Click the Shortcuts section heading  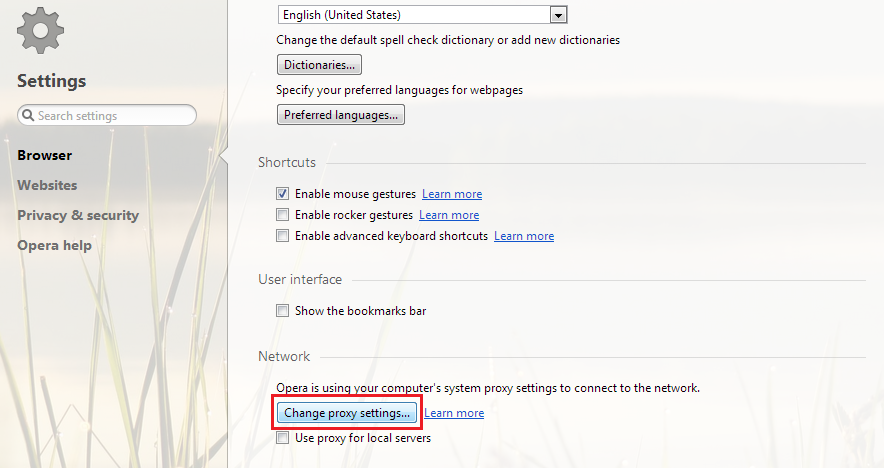pos(287,162)
